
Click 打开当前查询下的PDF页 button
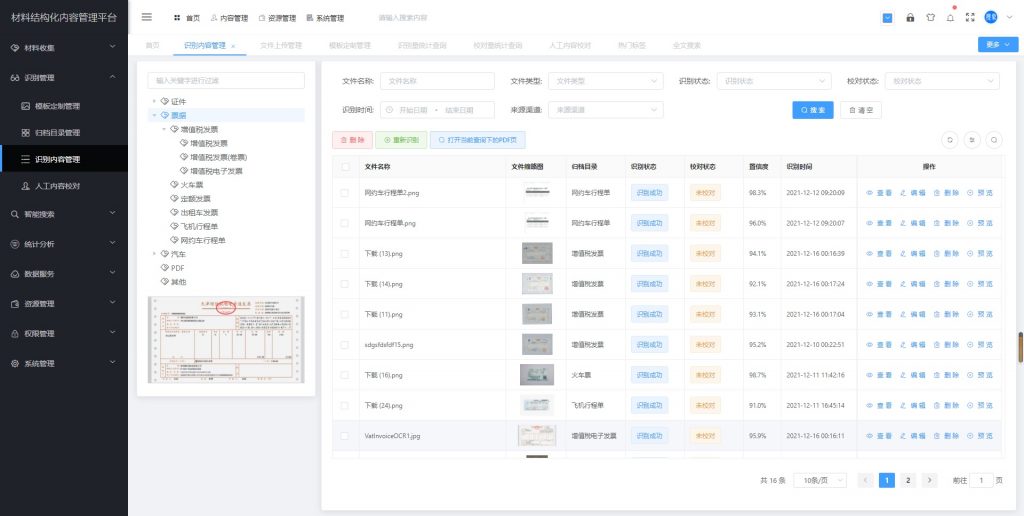tap(477, 140)
